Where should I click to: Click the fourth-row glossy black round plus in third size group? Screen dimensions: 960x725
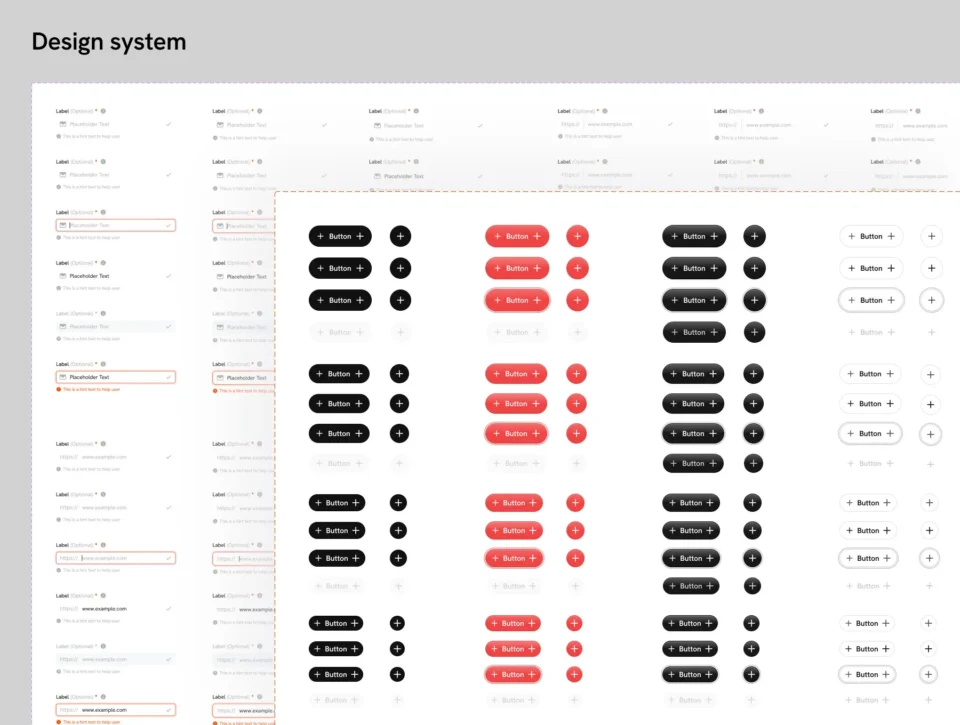(x=752, y=586)
